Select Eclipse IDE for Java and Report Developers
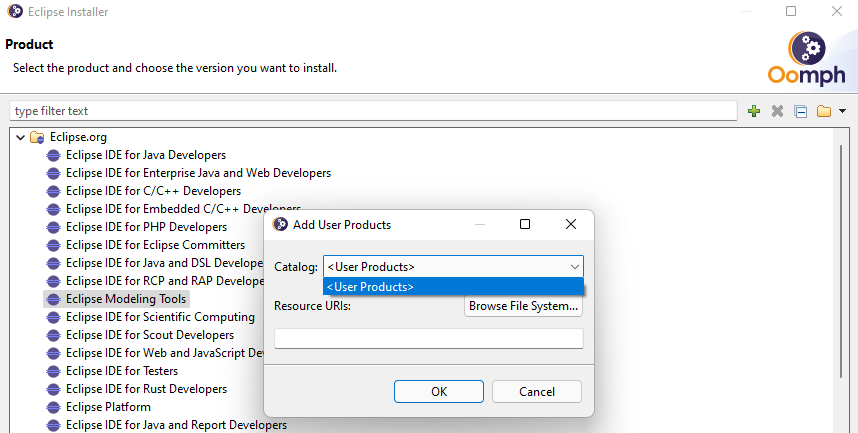Screen dimensions: 858x433 point(176,425)
